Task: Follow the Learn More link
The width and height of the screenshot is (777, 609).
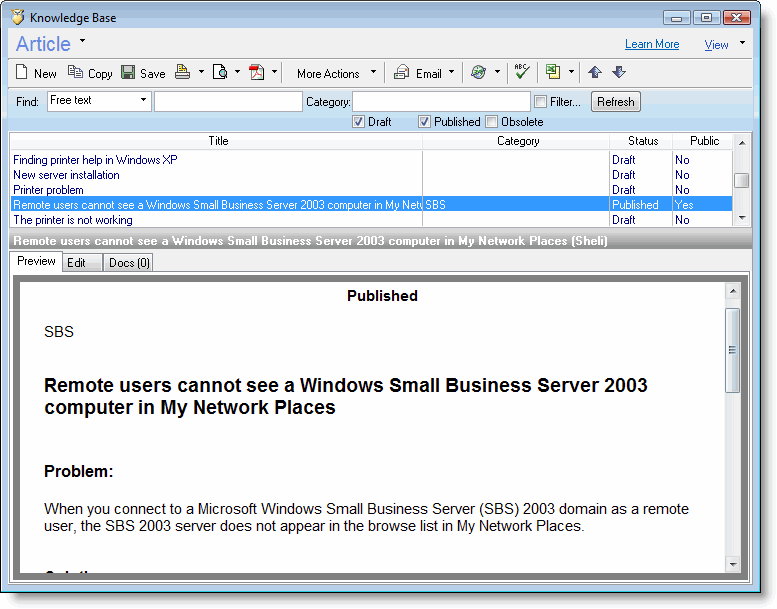Action: [x=651, y=44]
